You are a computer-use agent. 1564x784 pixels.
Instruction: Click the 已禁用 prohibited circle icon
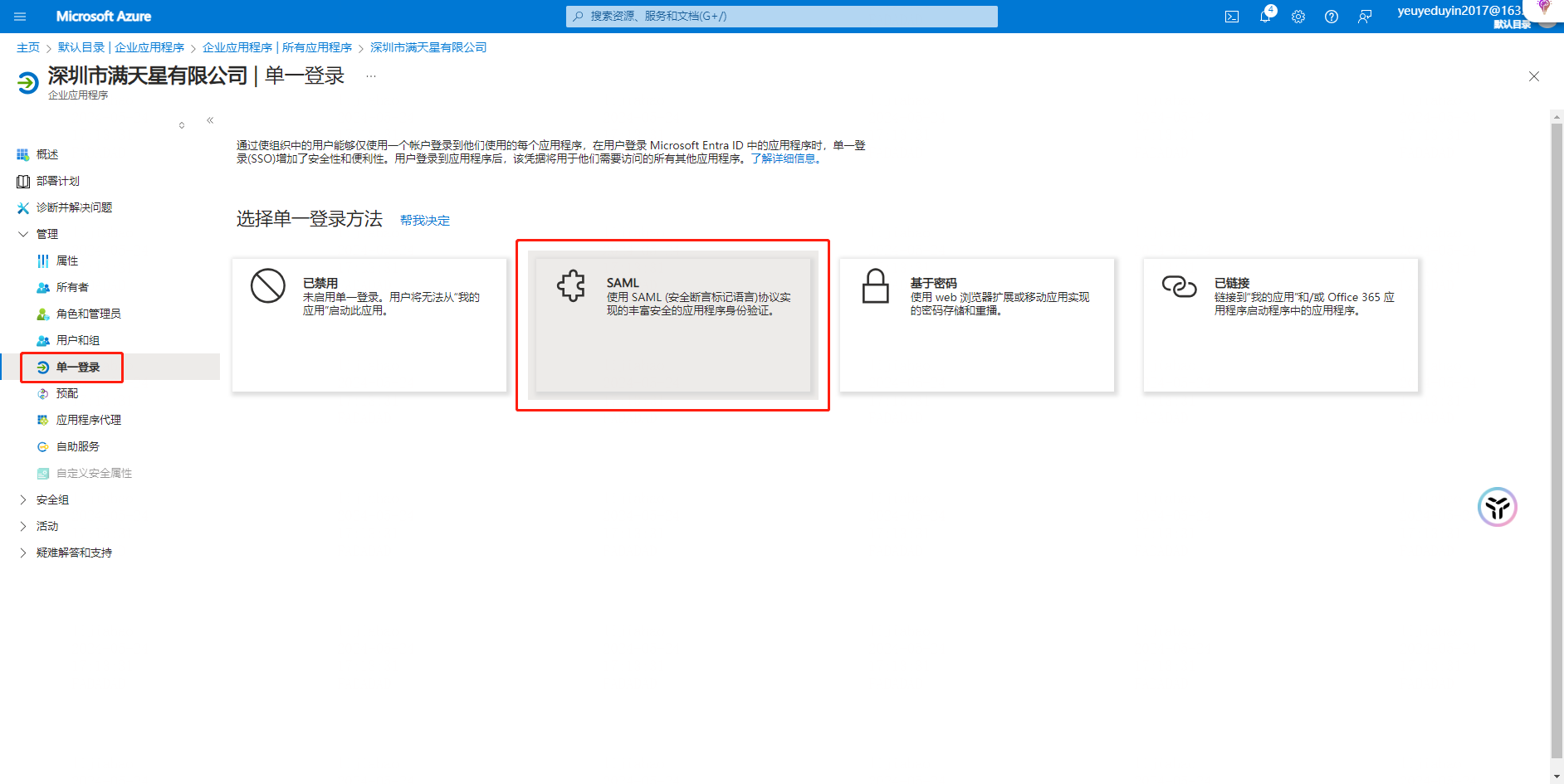tap(268, 286)
